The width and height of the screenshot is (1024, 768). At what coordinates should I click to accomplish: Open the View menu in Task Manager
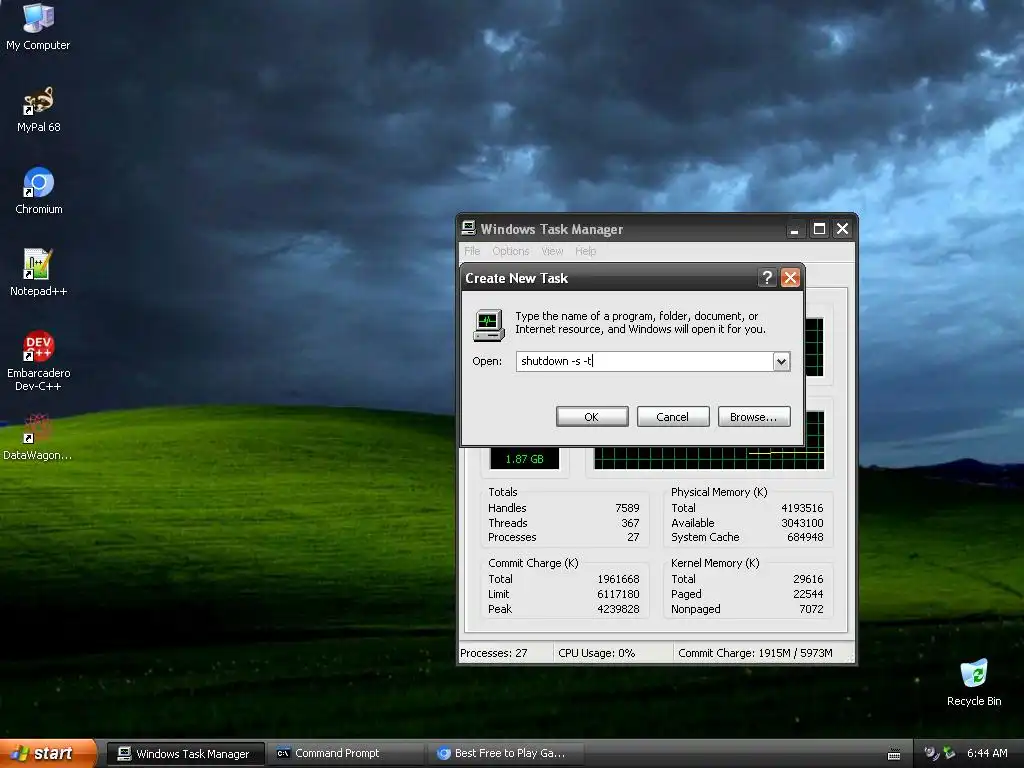552,251
